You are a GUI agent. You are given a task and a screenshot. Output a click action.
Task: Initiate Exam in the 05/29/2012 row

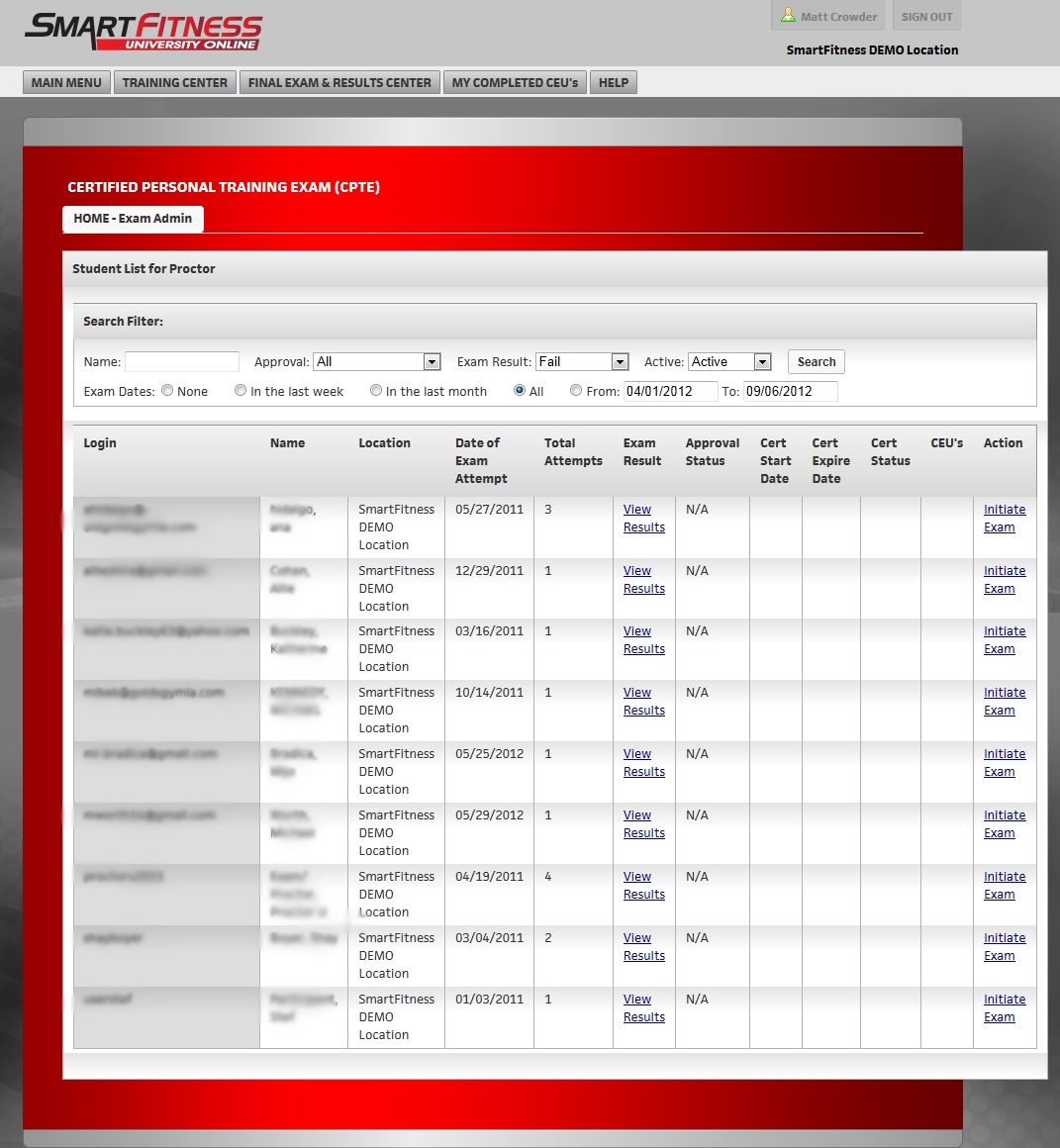[x=1005, y=824]
